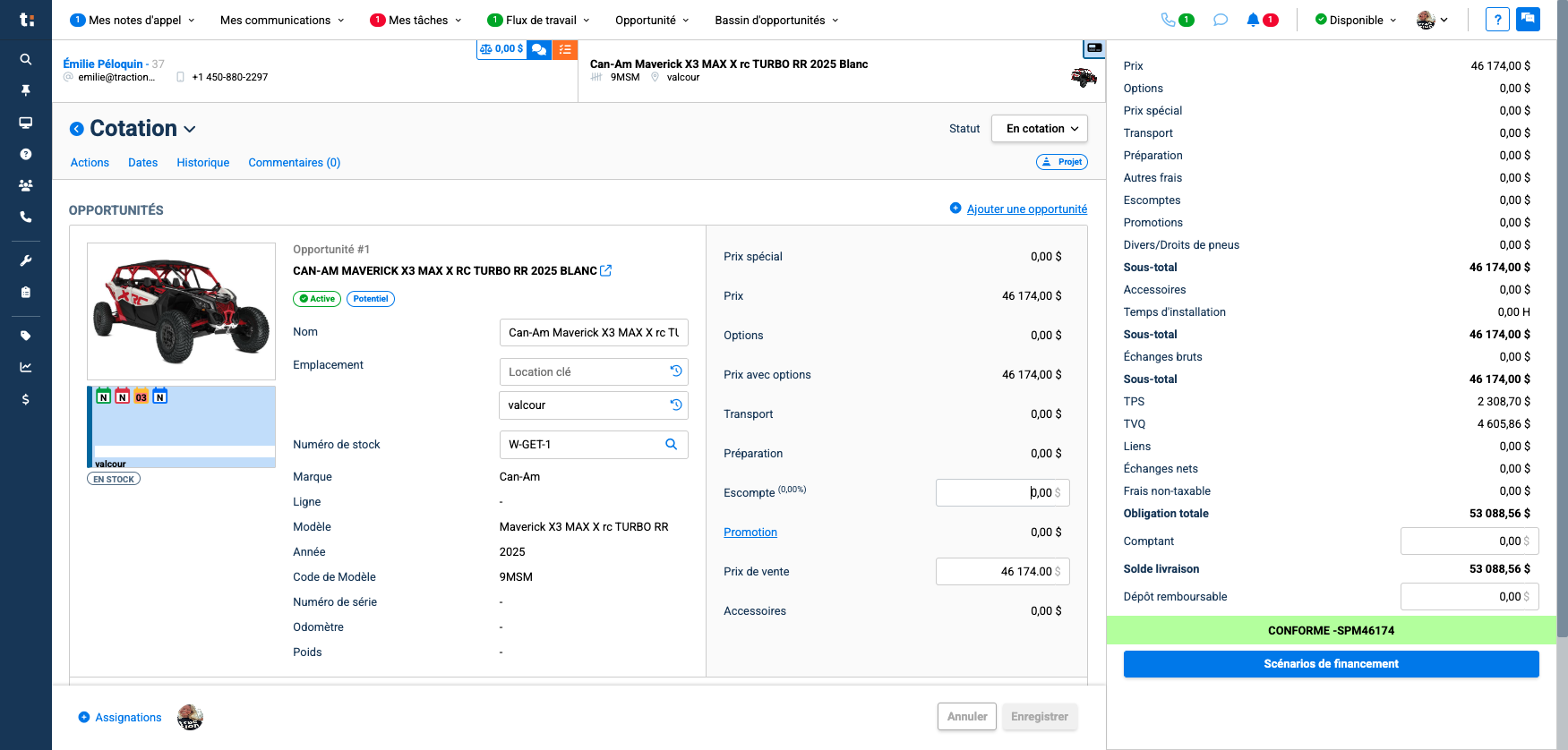This screenshot has height=750, width=1568.
Task: Click the orange task list icon
Action: pos(565,50)
